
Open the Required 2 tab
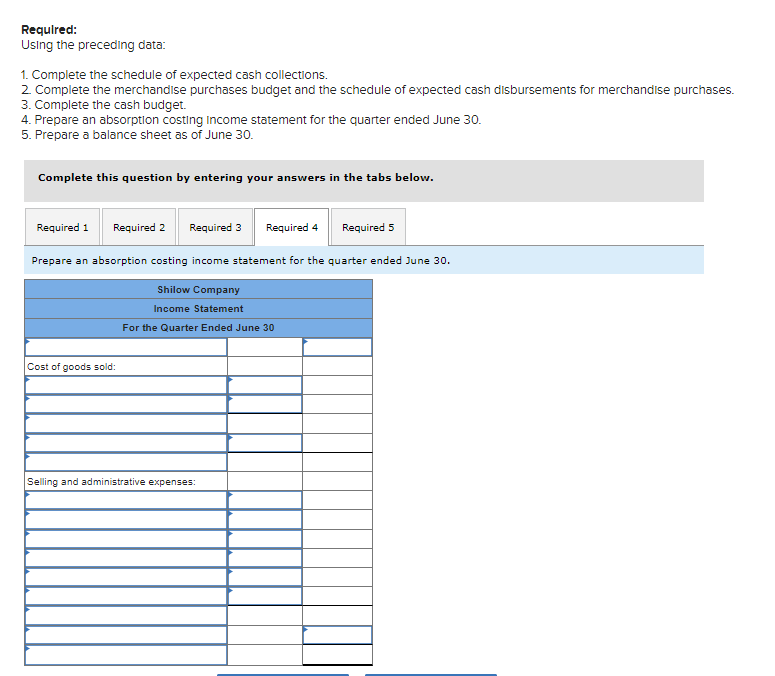(x=139, y=227)
